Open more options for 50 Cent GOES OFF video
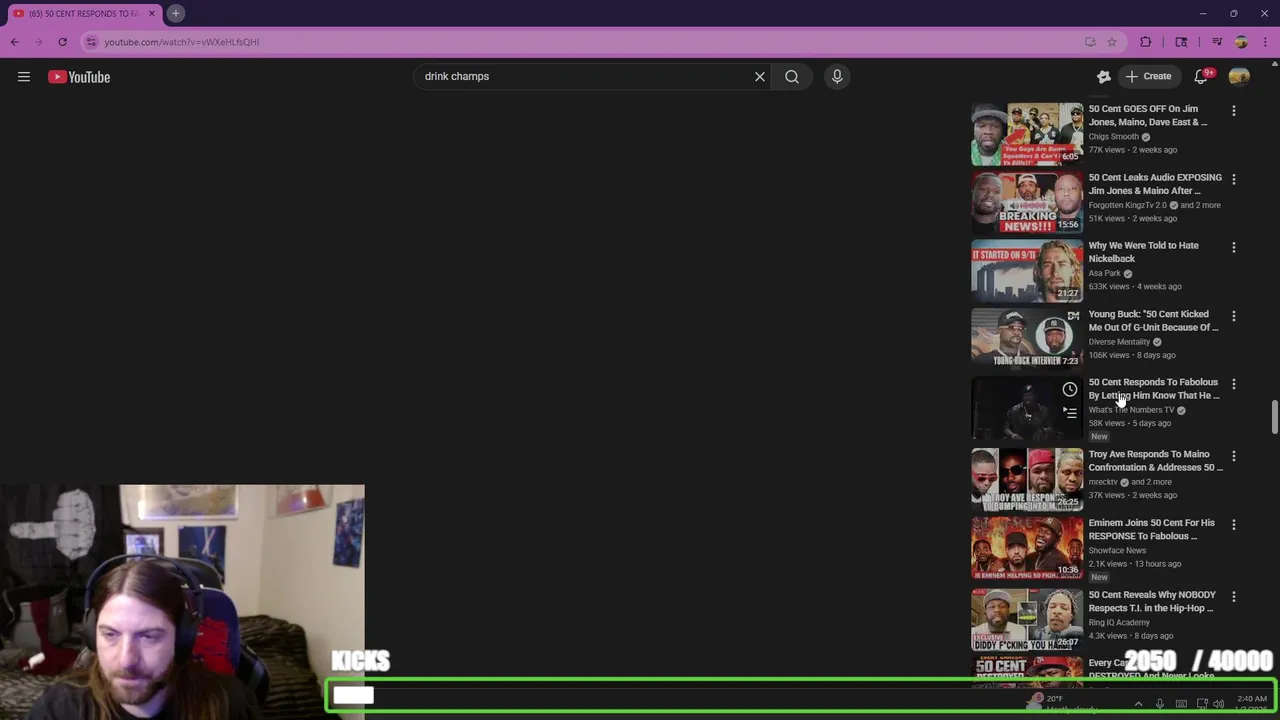 1233,111
